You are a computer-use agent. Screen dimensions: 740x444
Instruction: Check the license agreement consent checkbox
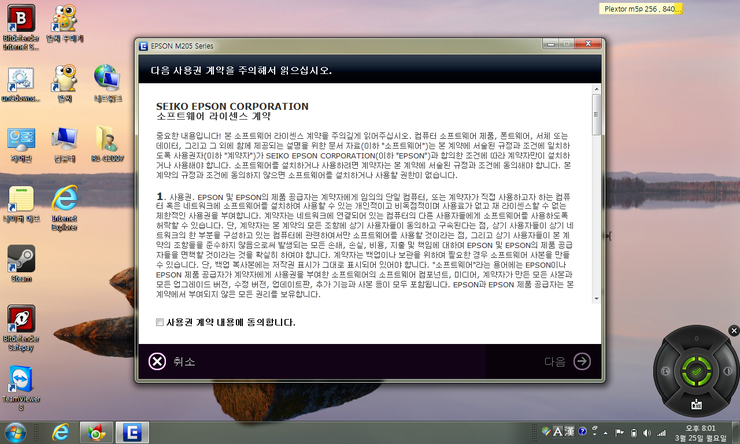pyautogui.click(x=160, y=323)
